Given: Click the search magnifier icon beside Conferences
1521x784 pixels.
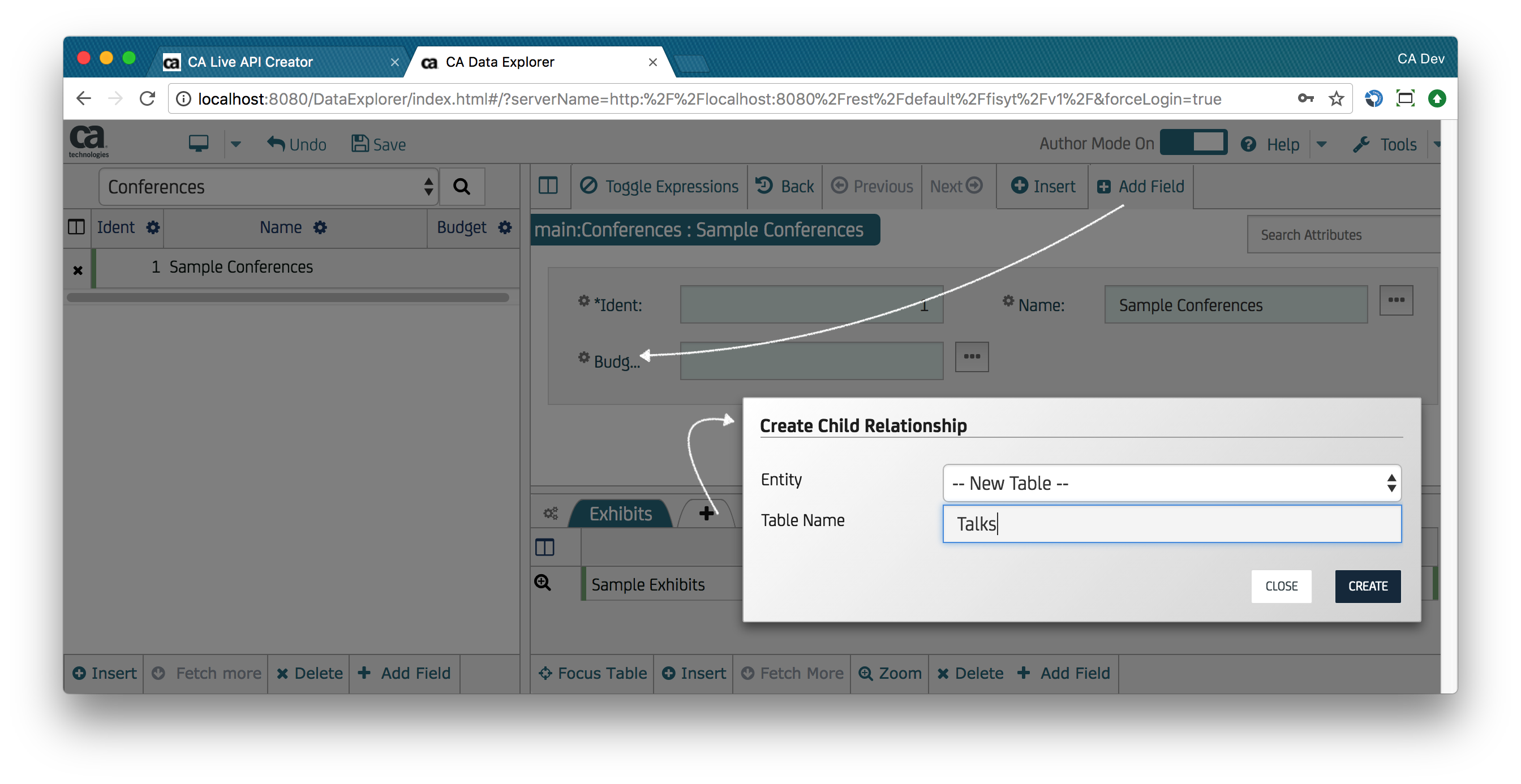Looking at the screenshot, I should [x=461, y=187].
